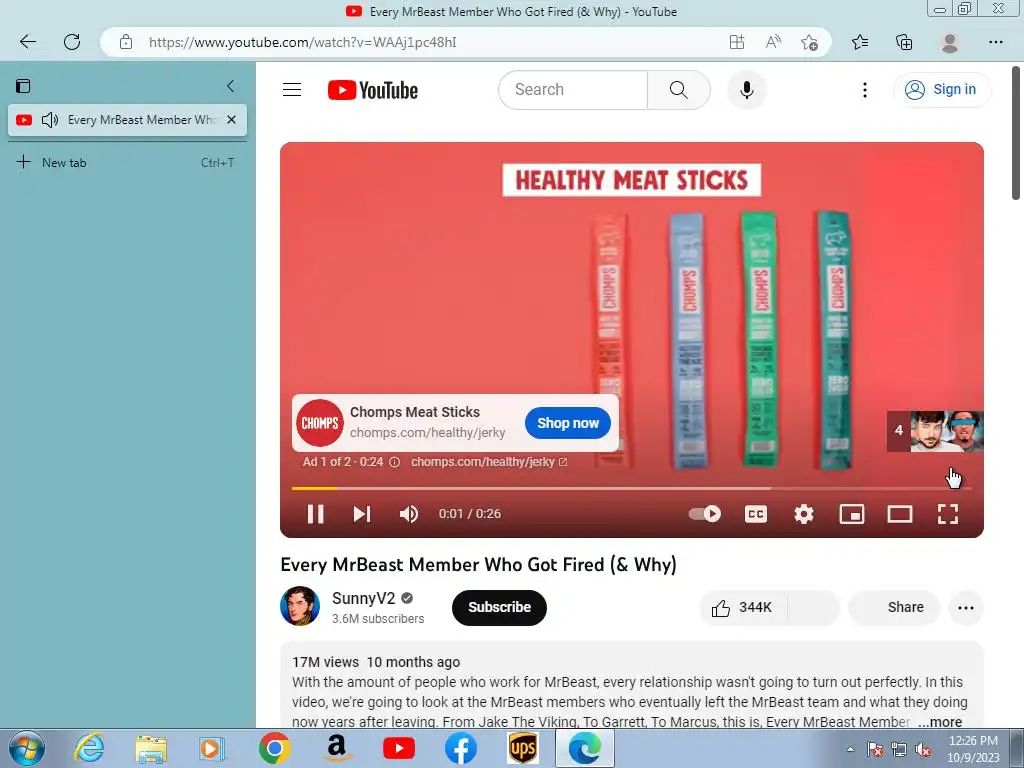
Task: Click the page vertical scrollbar
Action: tap(1016, 134)
